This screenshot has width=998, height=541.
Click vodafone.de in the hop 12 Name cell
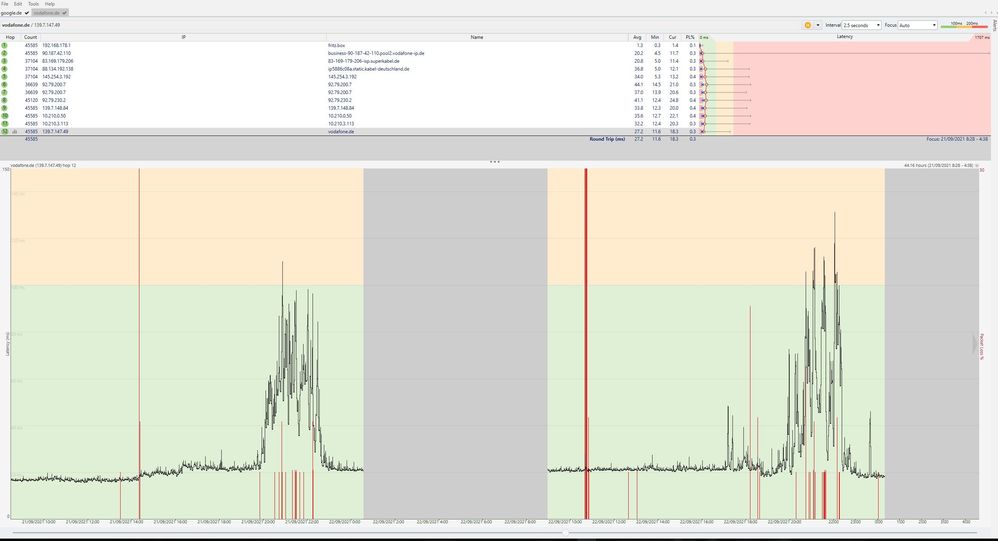(x=341, y=132)
